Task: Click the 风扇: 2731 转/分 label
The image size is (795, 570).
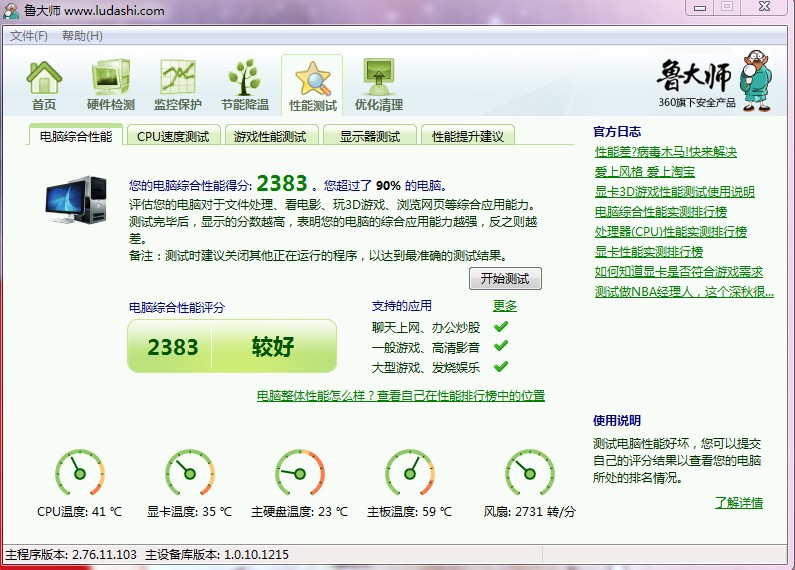Action: pyautogui.click(x=529, y=511)
